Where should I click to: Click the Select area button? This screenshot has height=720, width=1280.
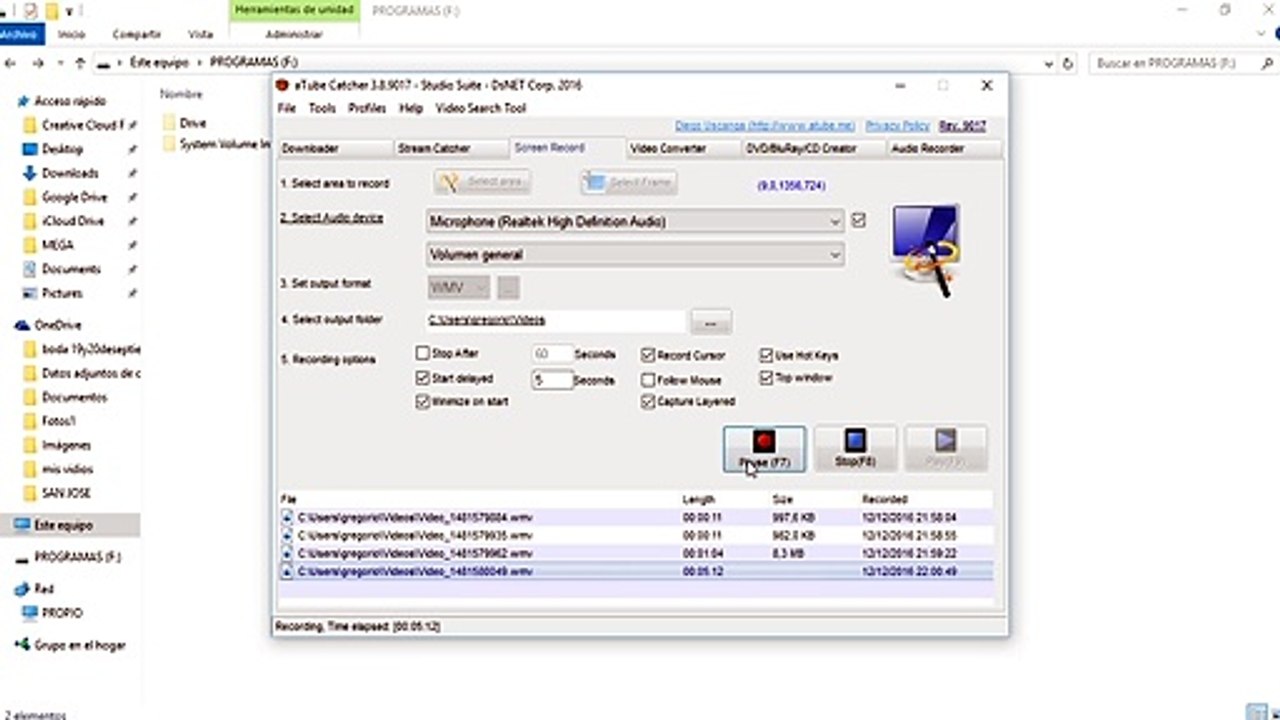tap(482, 182)
